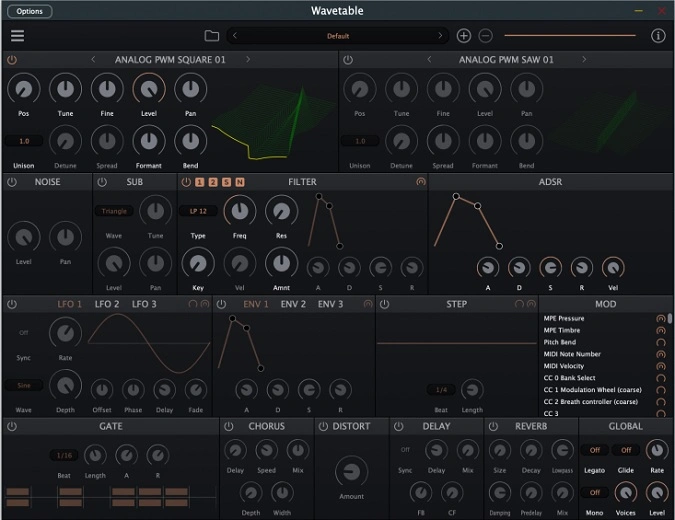The height and width of the screenshot is (520, 675).
Task: Open MIDI Velocity modulation assignment icon
Action: (x=660, y=366)
